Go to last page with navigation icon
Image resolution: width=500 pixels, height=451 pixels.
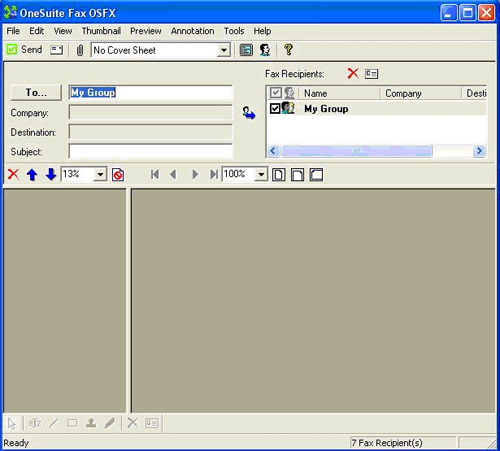(x=214, y=174)
